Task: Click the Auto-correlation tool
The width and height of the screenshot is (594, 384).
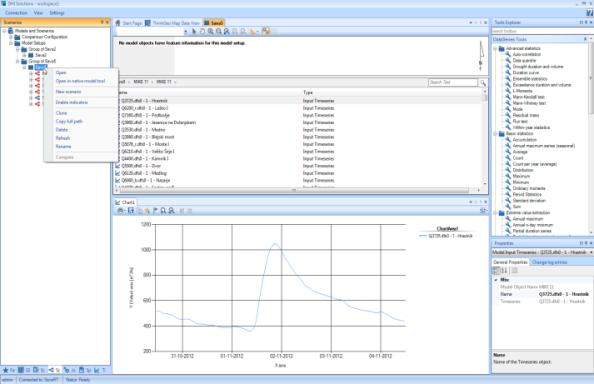Action: coord(527,55)
